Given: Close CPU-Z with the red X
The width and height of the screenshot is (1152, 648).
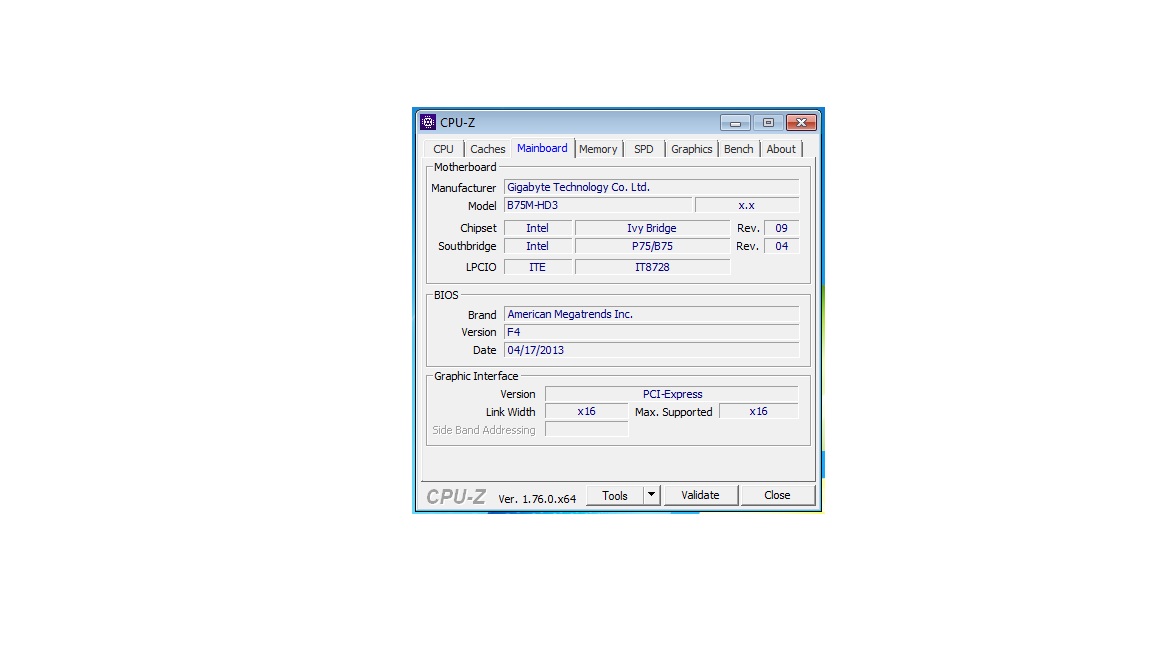Looking at the screenshot, I should (802, 123).
